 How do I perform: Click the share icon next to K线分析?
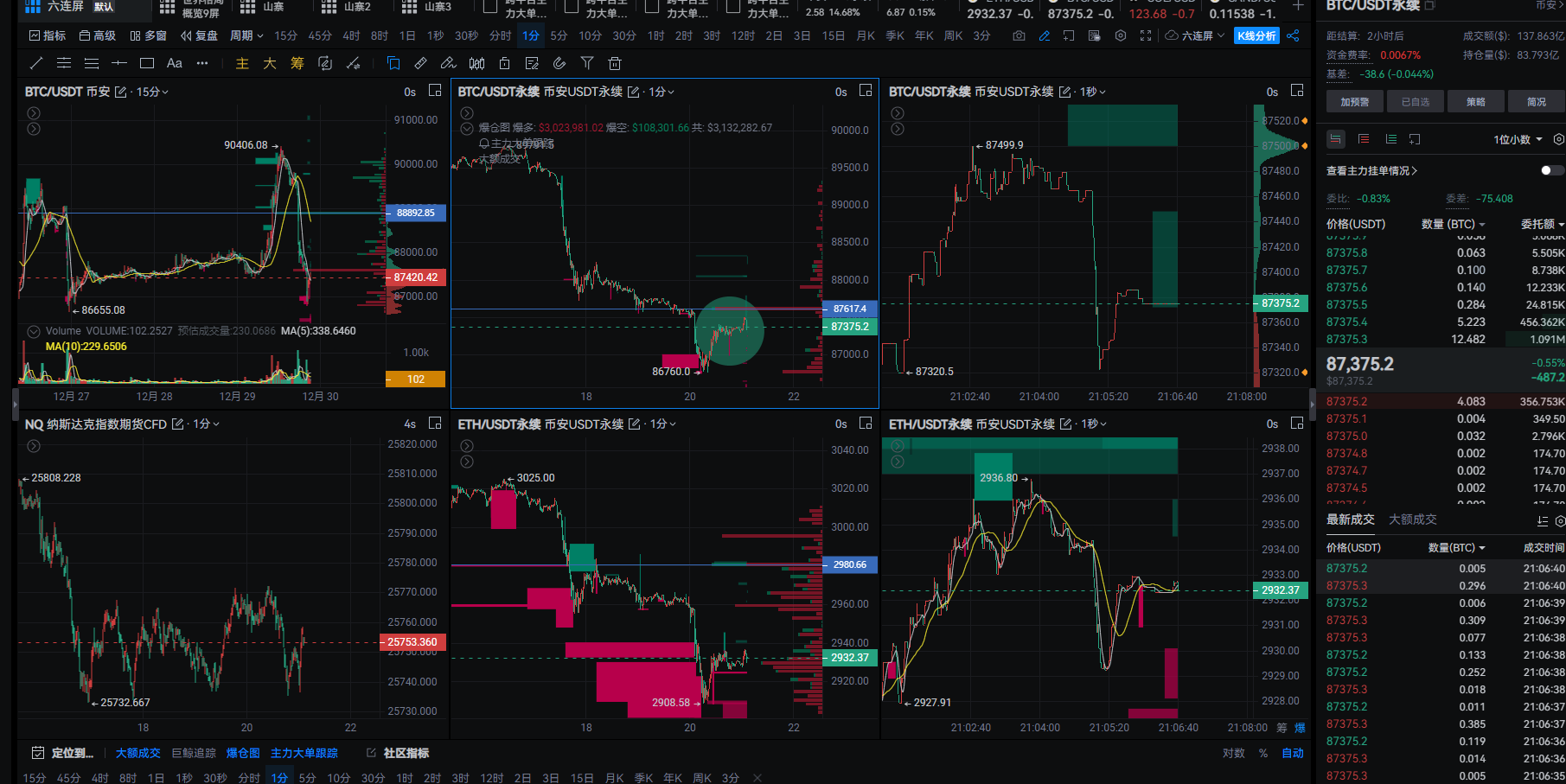(x=1293, y=35)
